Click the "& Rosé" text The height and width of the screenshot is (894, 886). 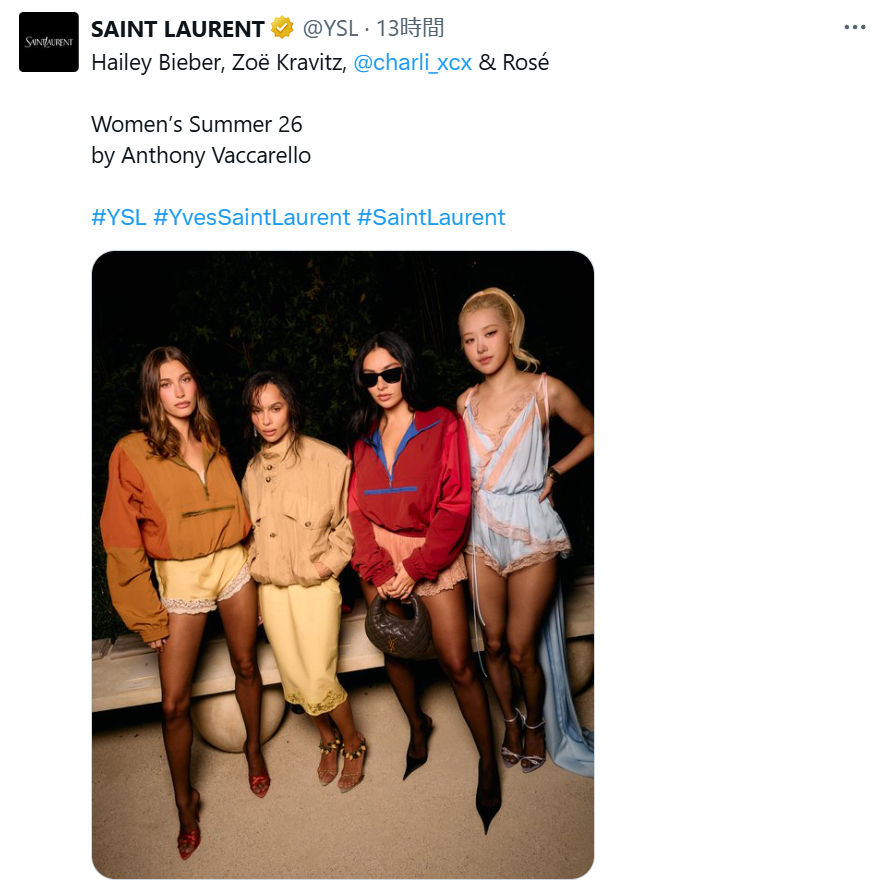click(514, 62)
